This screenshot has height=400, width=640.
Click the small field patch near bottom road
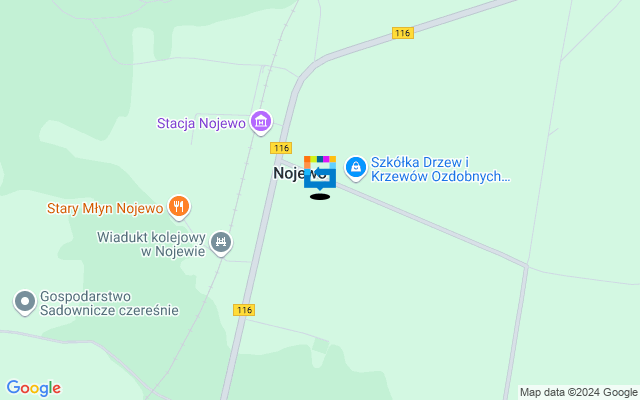[321, 346]
